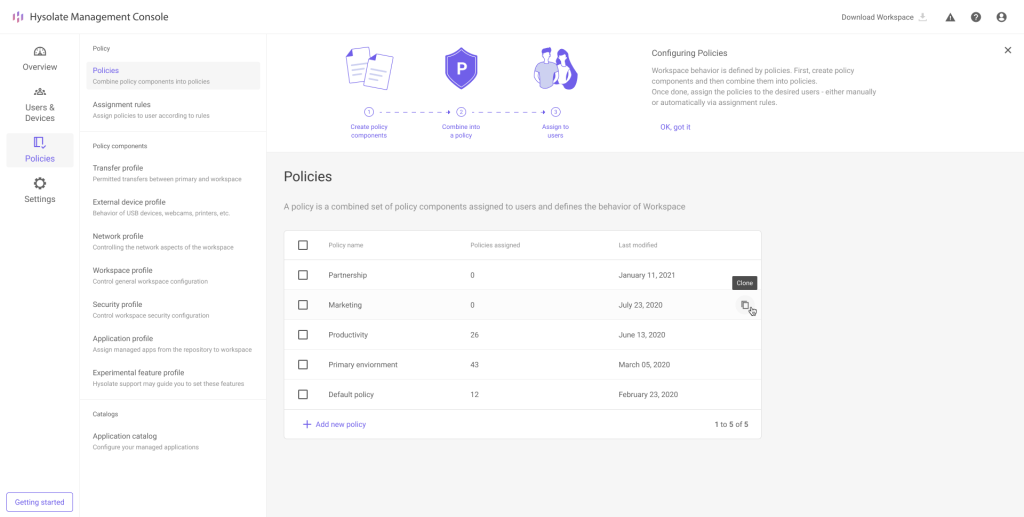Viewport: 1024px width, 517px height.
Task: Open Settings via the gear icon
Action: coord(40,189)
